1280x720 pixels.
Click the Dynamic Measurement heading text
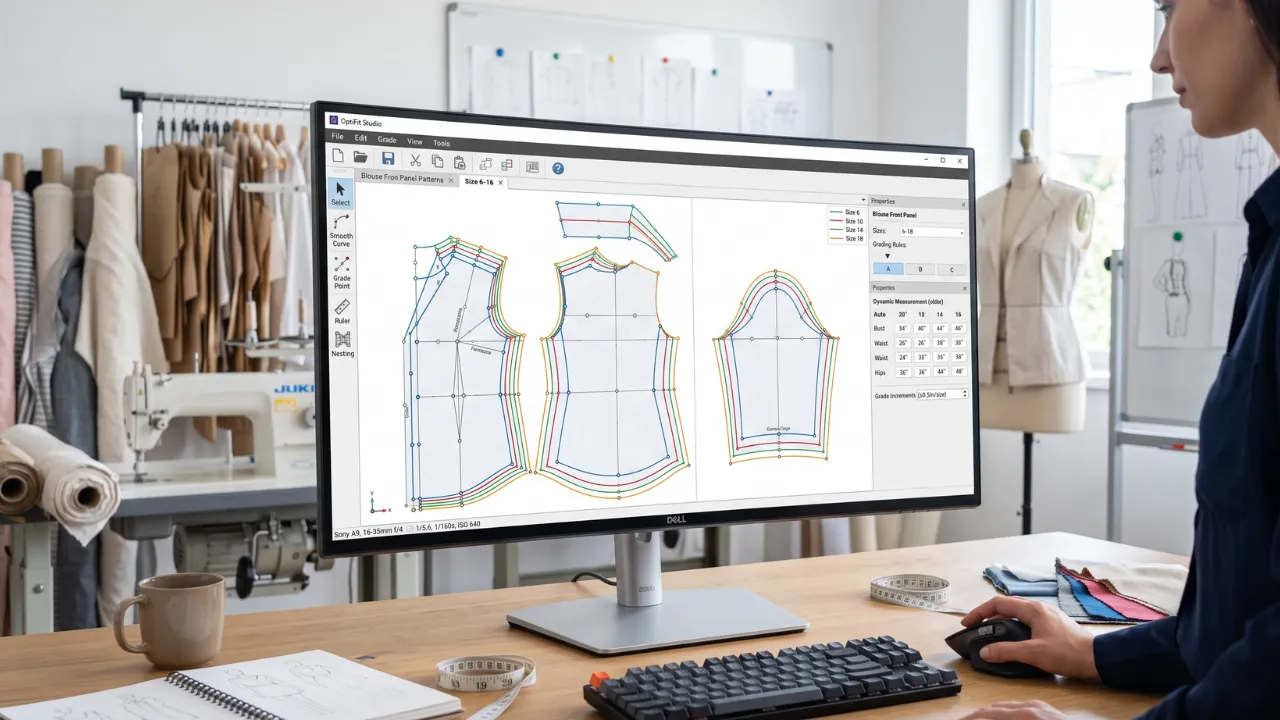point(908,301)
